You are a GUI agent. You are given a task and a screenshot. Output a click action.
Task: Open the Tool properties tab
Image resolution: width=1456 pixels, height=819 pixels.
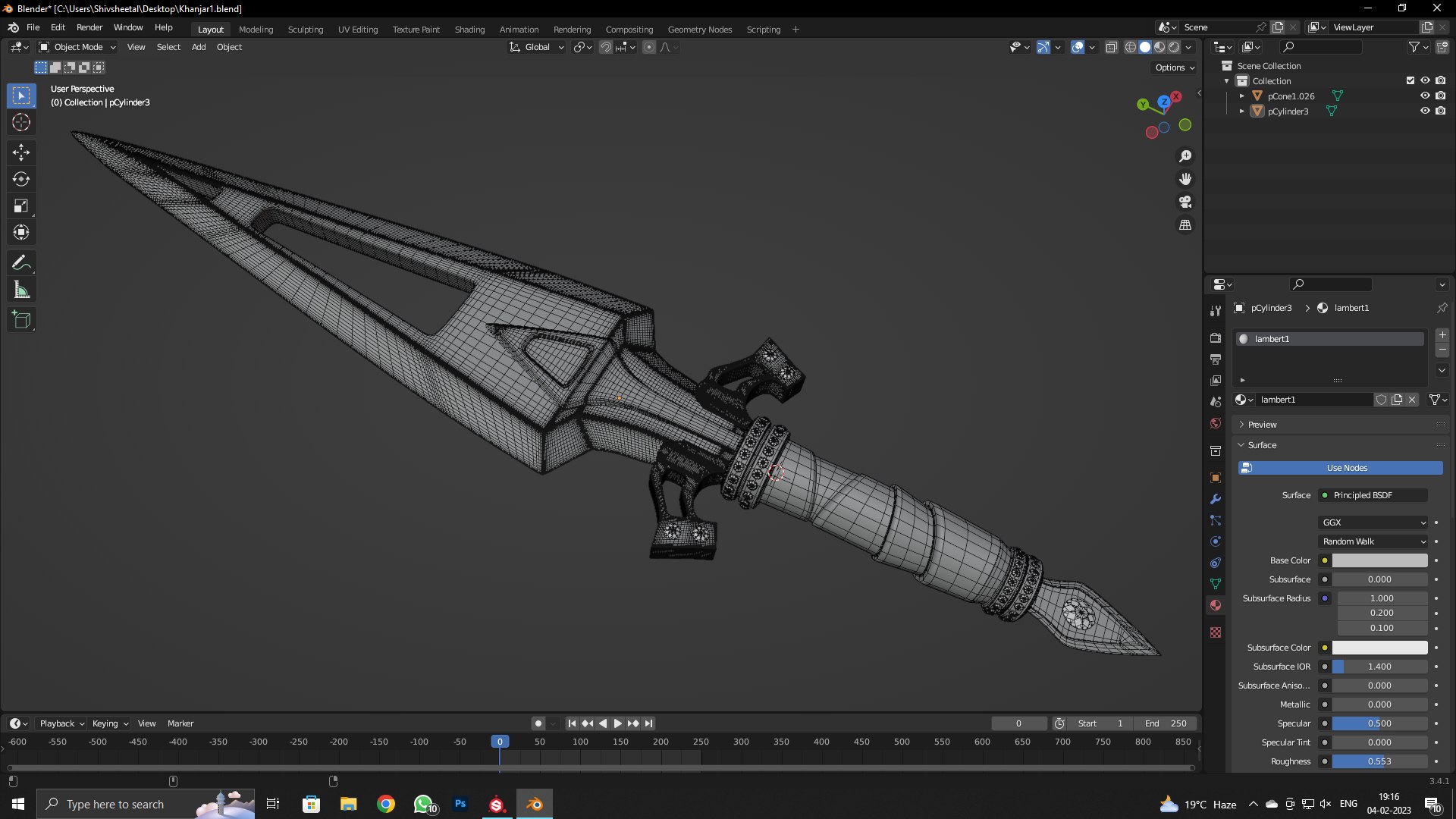1216,310
